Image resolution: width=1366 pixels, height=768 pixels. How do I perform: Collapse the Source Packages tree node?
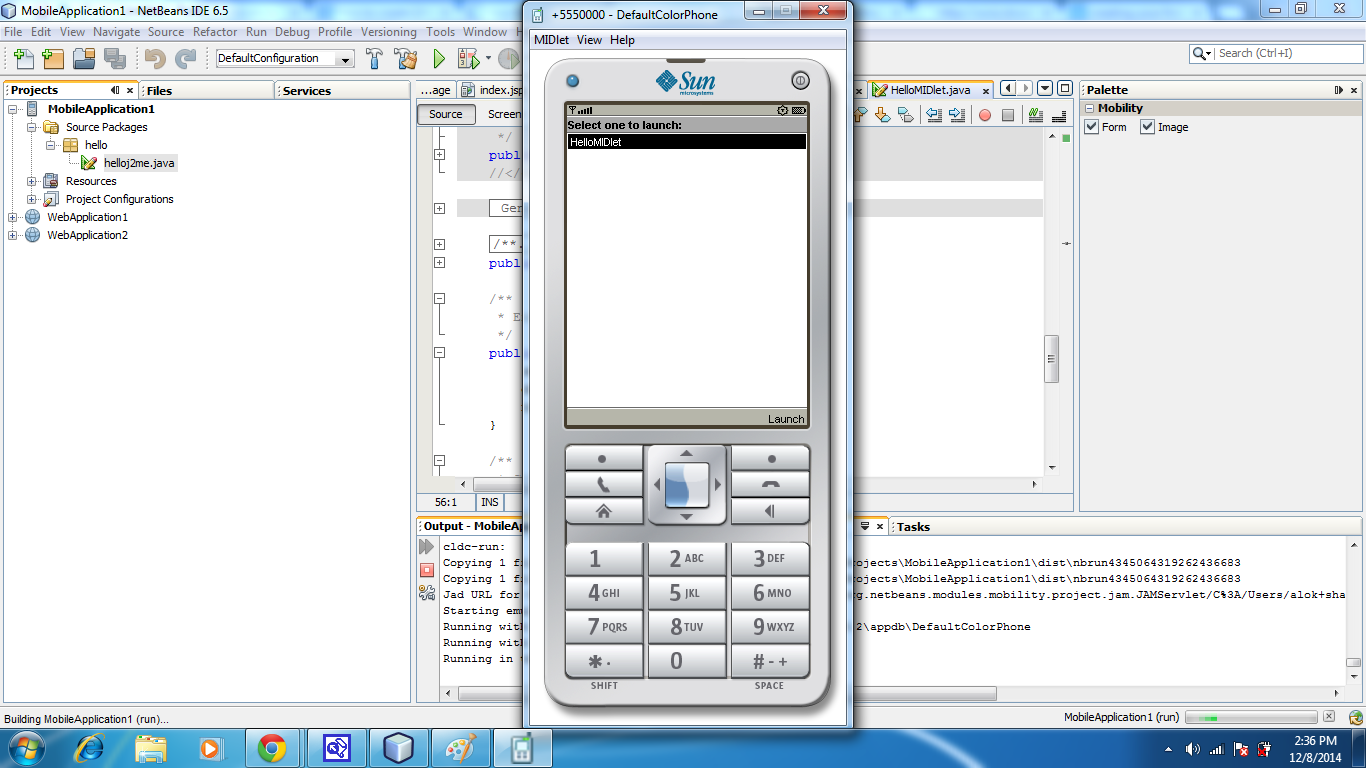click(x=32, y=127)
